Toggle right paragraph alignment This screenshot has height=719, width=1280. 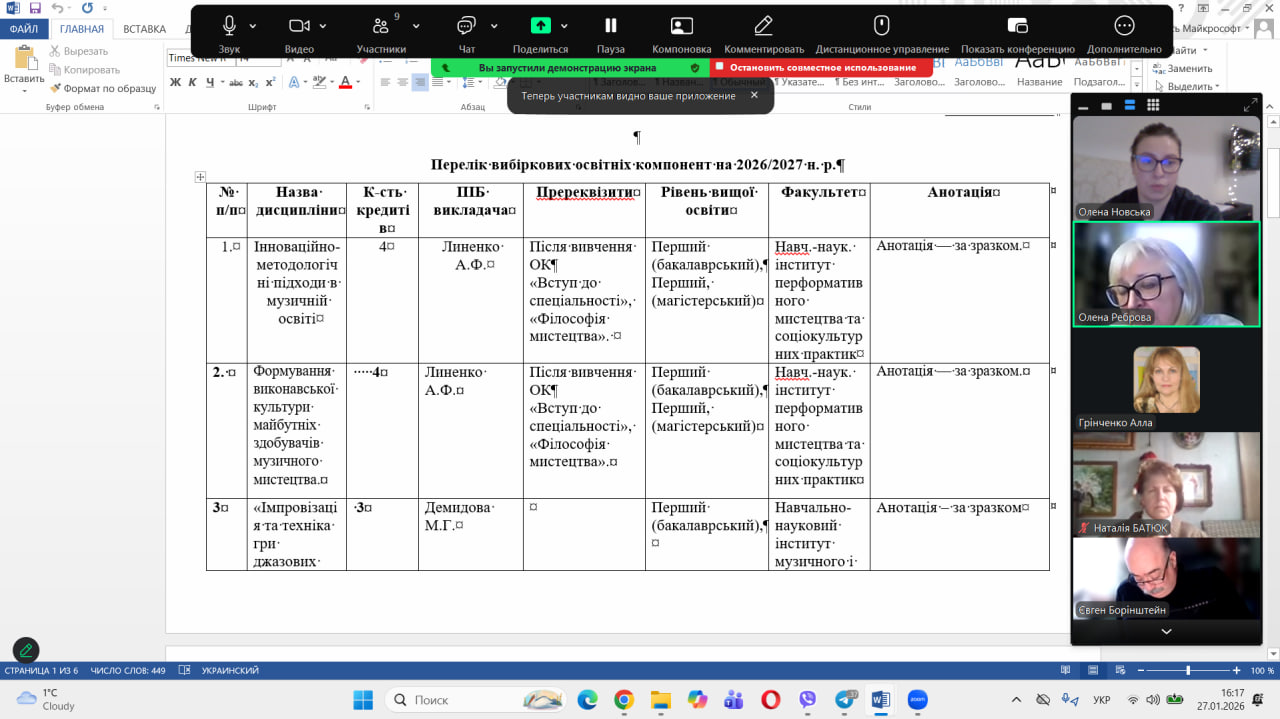(421, 82)
